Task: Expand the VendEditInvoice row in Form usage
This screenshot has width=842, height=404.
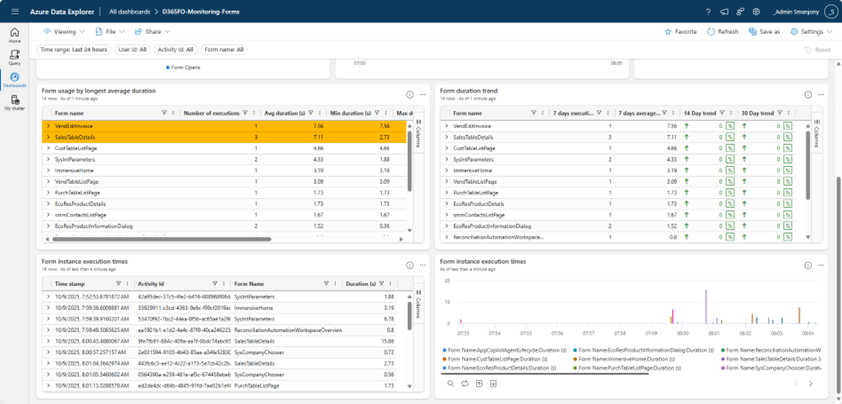Action: pos(47,127)
